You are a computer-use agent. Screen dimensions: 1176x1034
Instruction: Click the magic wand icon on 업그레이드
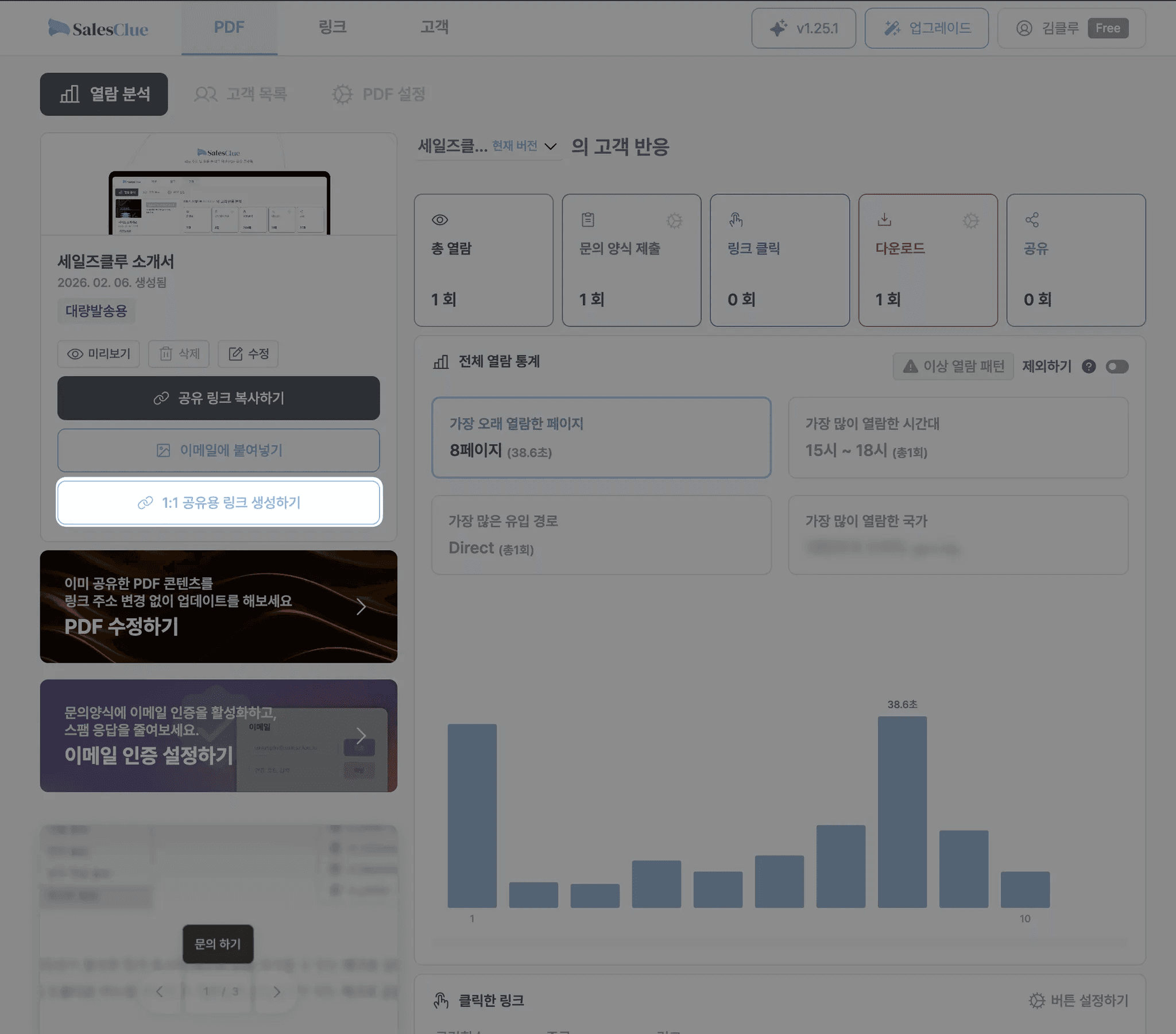point(892,27)
